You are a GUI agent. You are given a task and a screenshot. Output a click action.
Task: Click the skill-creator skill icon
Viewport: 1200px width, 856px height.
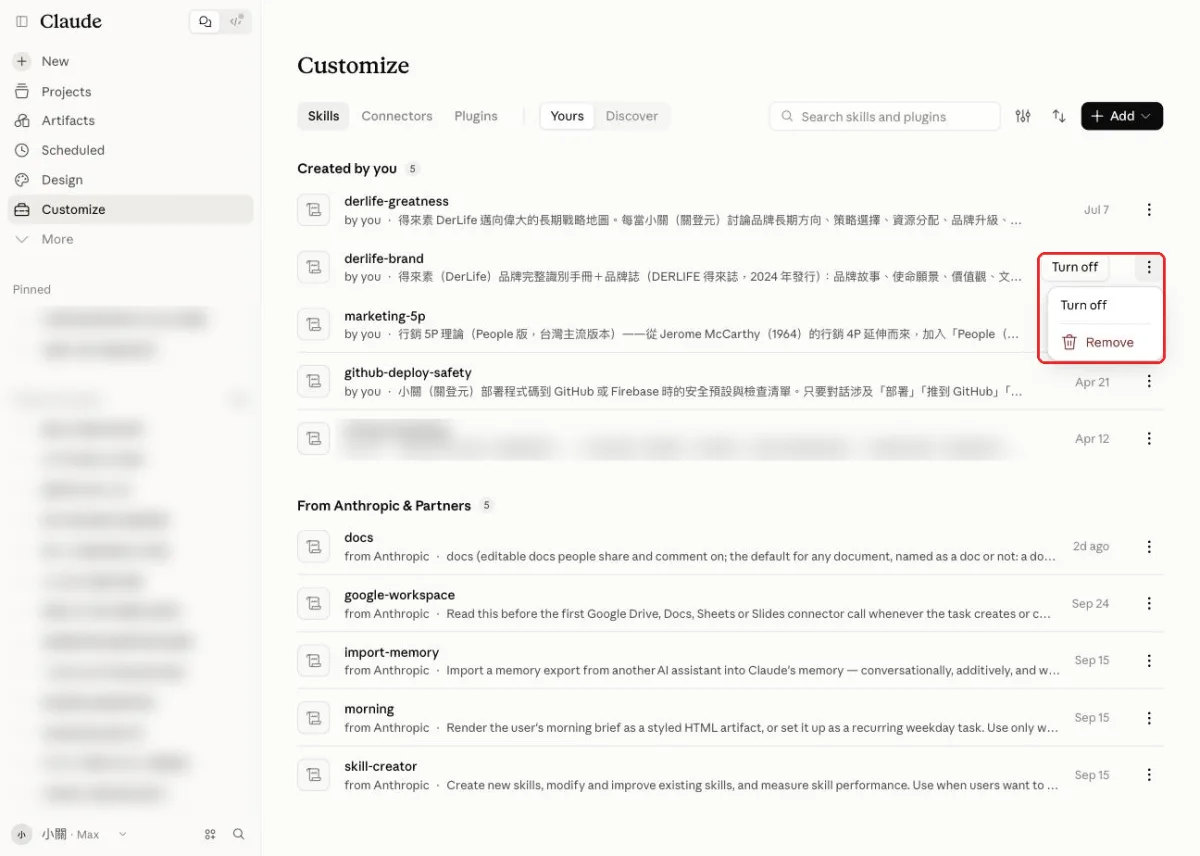click(314, 775)
